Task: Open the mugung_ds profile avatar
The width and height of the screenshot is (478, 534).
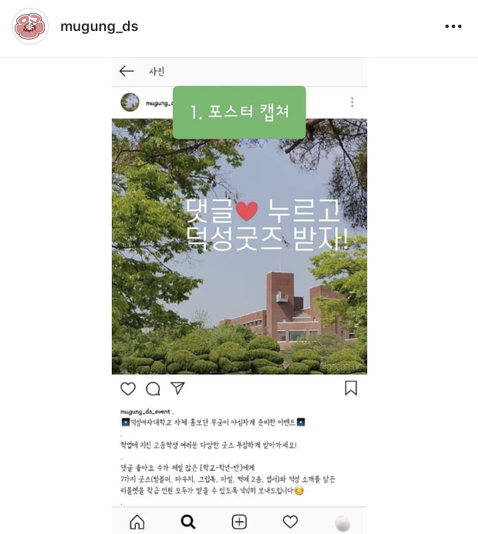Action: click(30, 27)
